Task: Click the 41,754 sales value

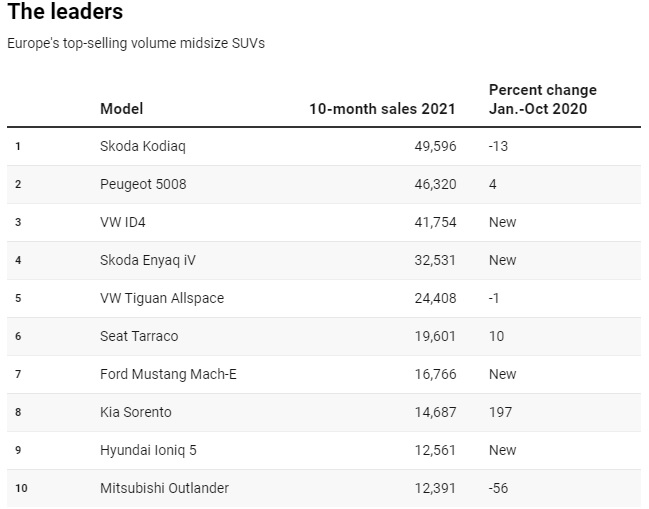Action: tap(434, 222)
